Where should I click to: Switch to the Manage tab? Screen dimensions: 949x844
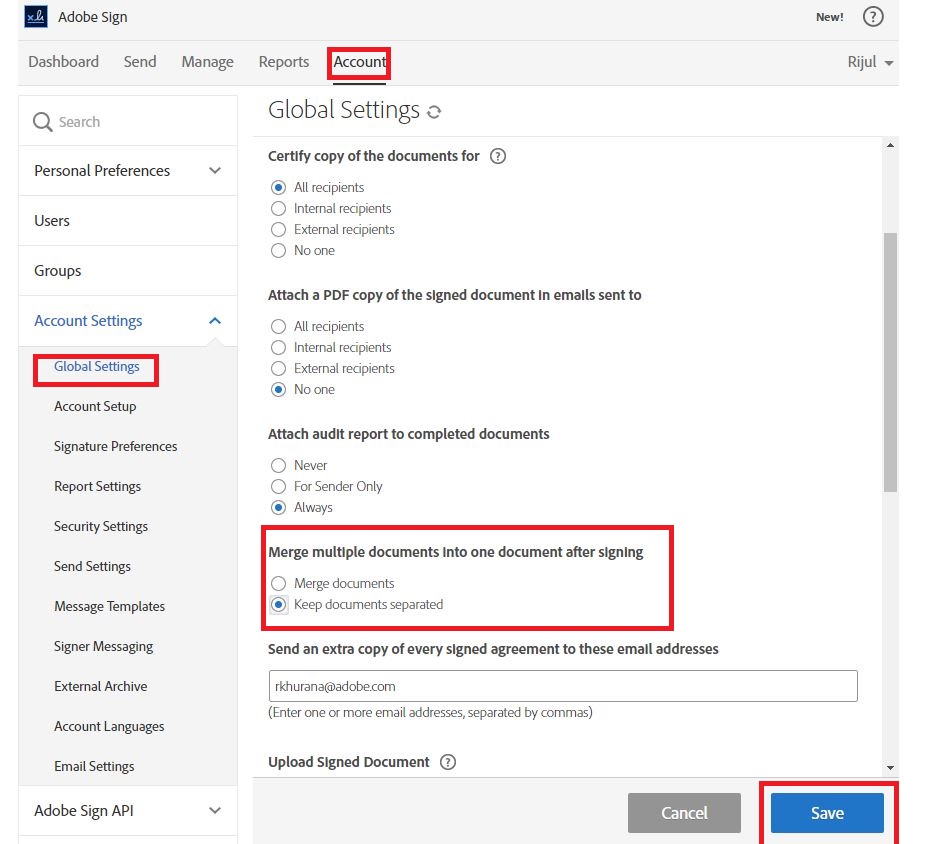point(206,61)
